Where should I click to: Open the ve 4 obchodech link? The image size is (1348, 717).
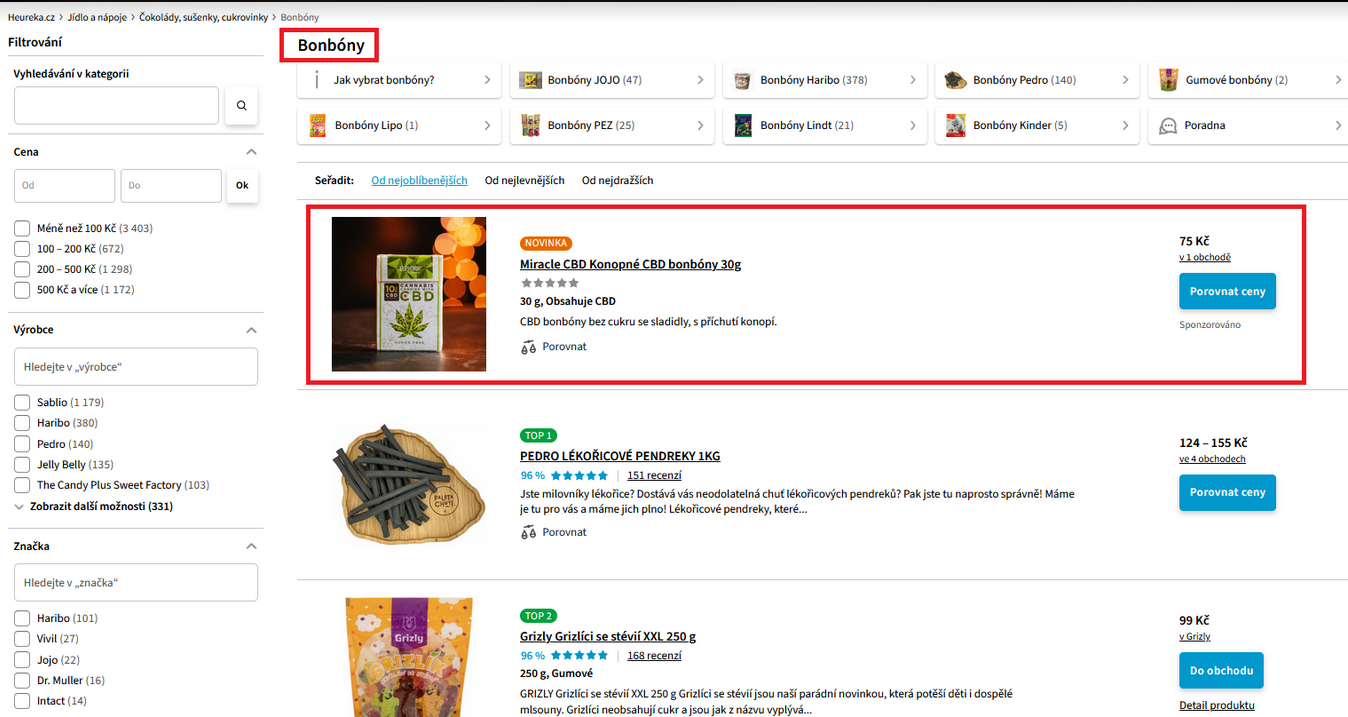tap(1212, 459)
